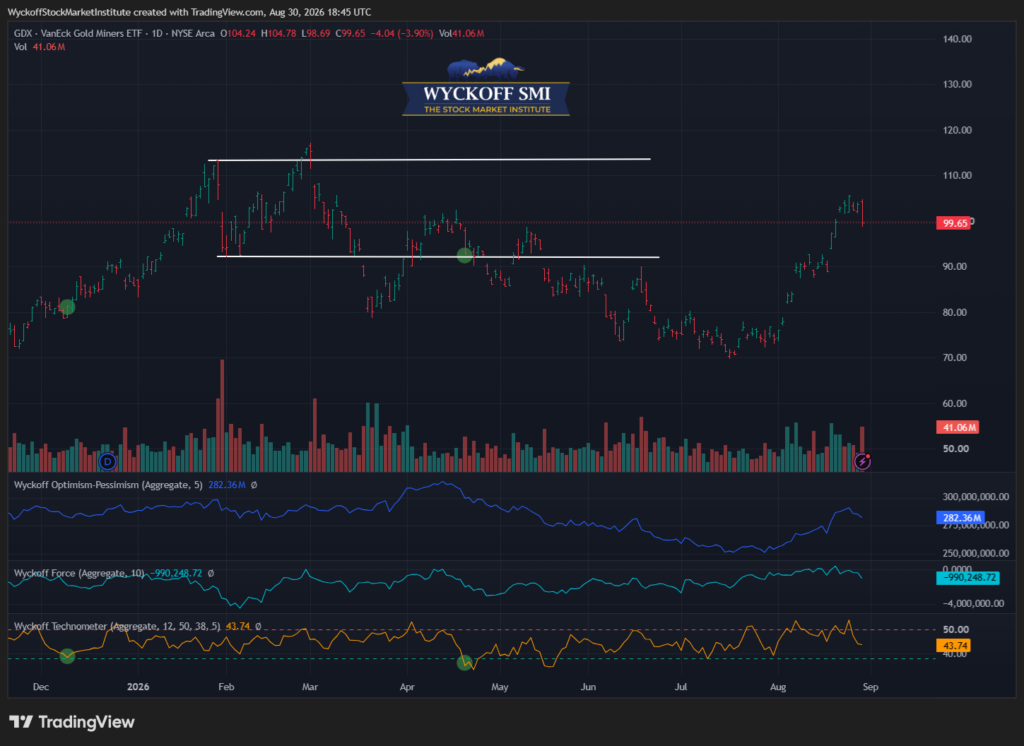Screen dimensions: 1024x746
Task: Click the 70.00 price axis label
Action: click(x=955, y=357)
